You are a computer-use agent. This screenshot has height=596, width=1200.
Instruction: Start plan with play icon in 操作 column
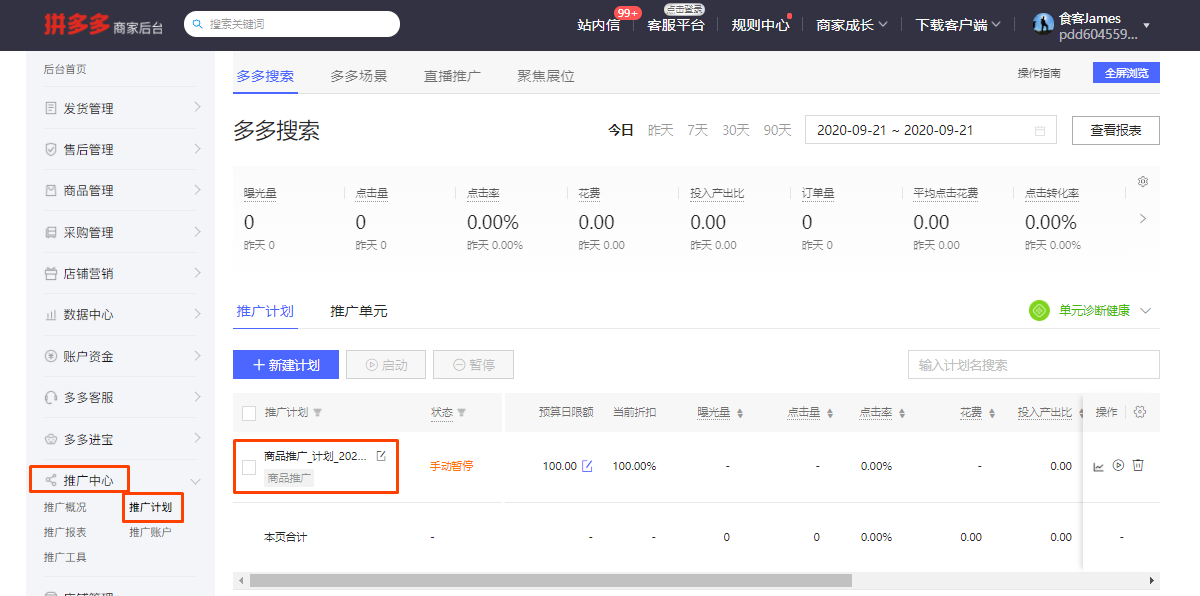[1118, 466]
